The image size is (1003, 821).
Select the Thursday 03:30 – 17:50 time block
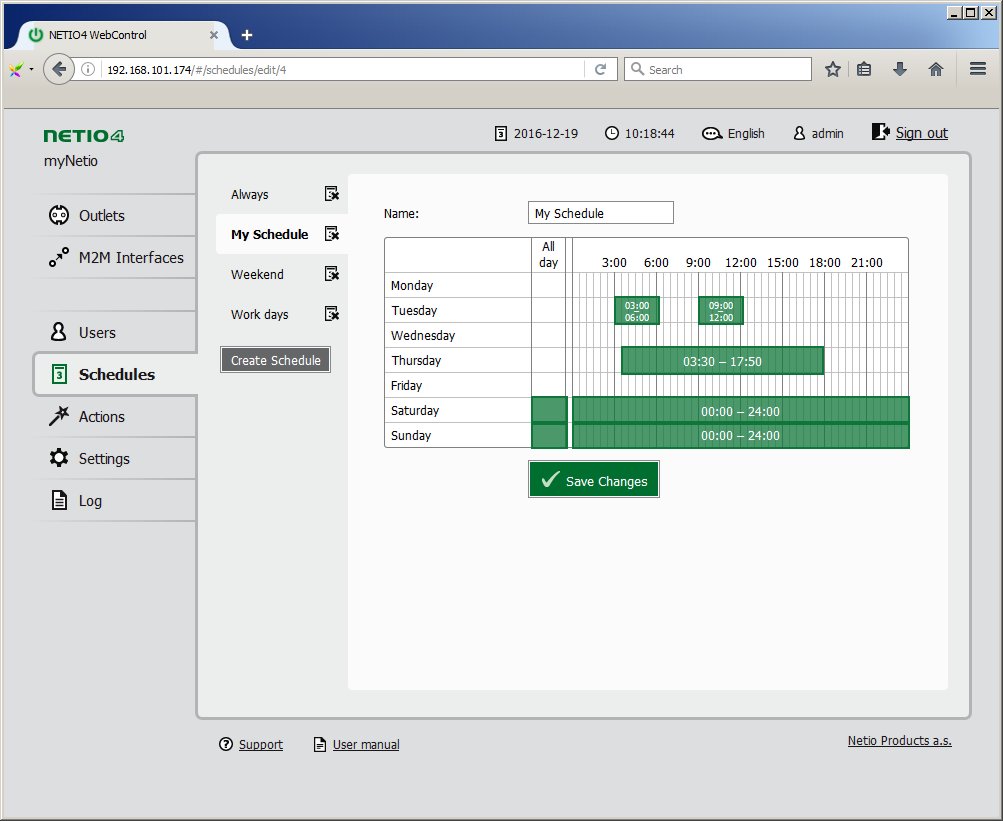coord(722,361)
